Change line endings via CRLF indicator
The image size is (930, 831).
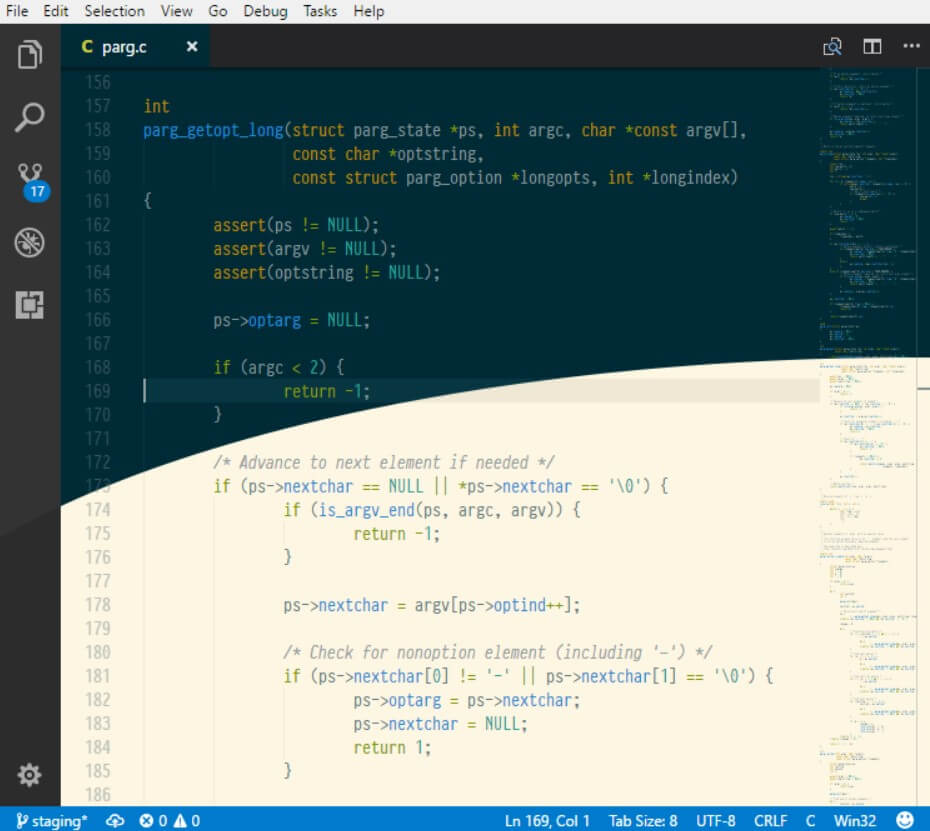tap(770, 820)
